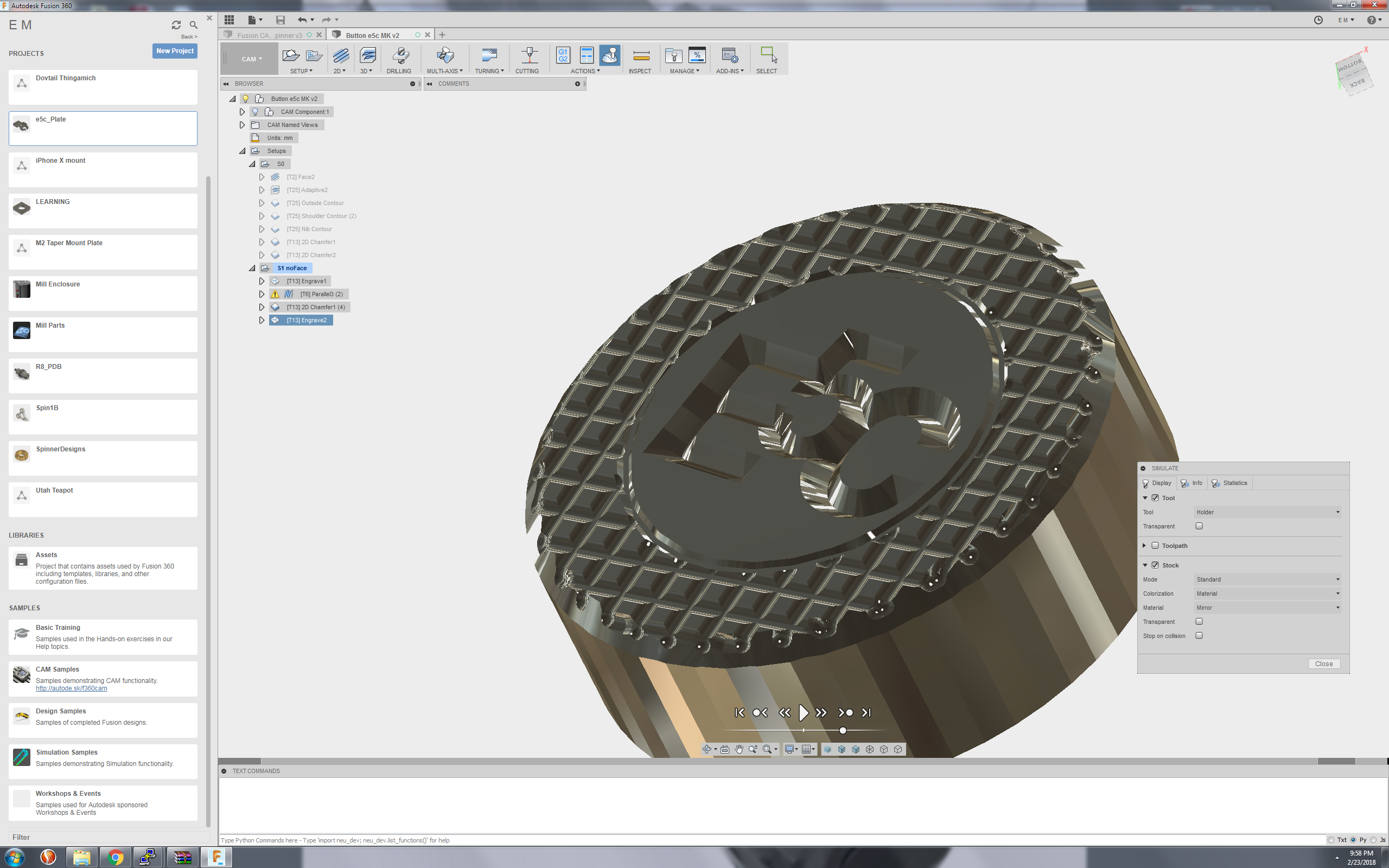1389x868 pixels.
Task: Switch to the Display tab
Action: [x=1157, y=483]
